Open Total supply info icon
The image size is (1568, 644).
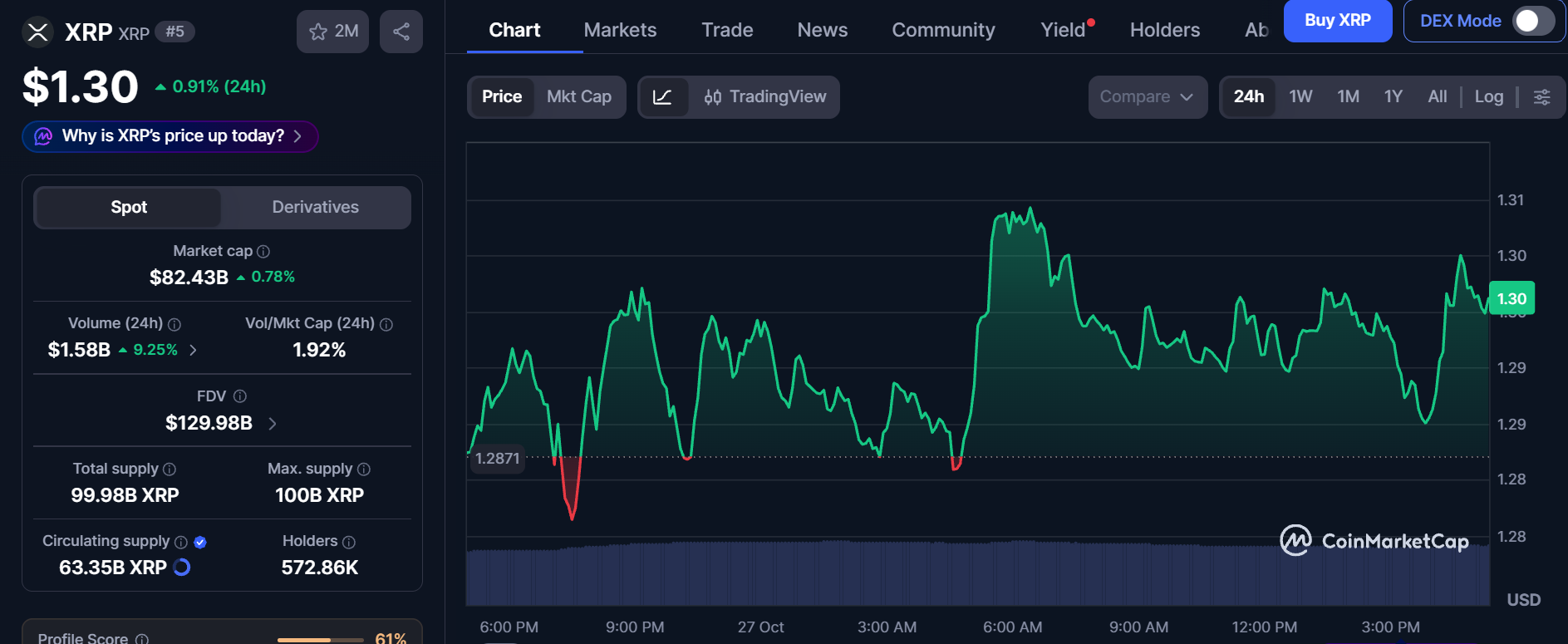click(x=170, y=469)
